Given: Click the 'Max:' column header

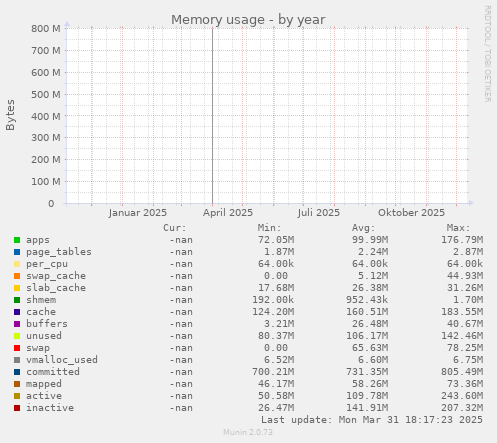Looking at the screenshot, I should pyautogui.click(x=458, y=228).
